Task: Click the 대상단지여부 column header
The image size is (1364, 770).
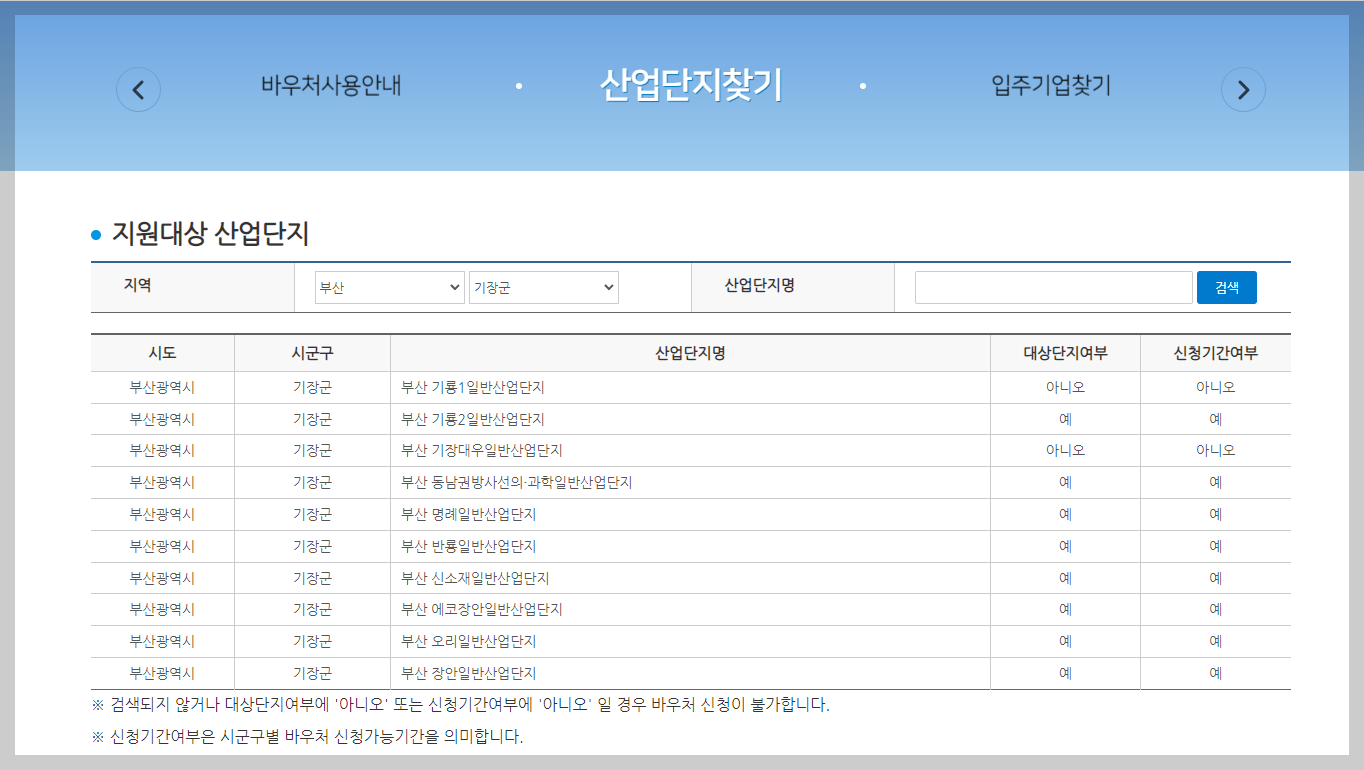Action: [x=1064, y=352]
